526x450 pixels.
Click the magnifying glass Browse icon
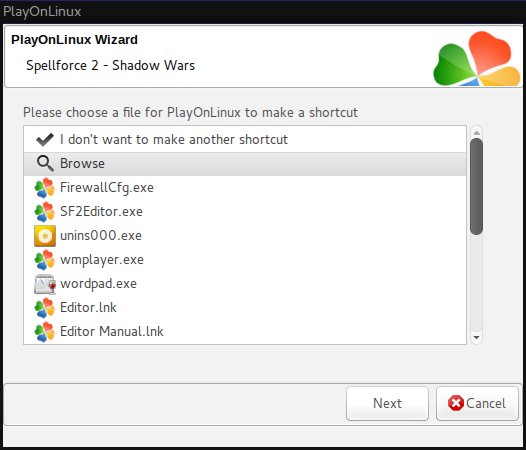(45, 164)
